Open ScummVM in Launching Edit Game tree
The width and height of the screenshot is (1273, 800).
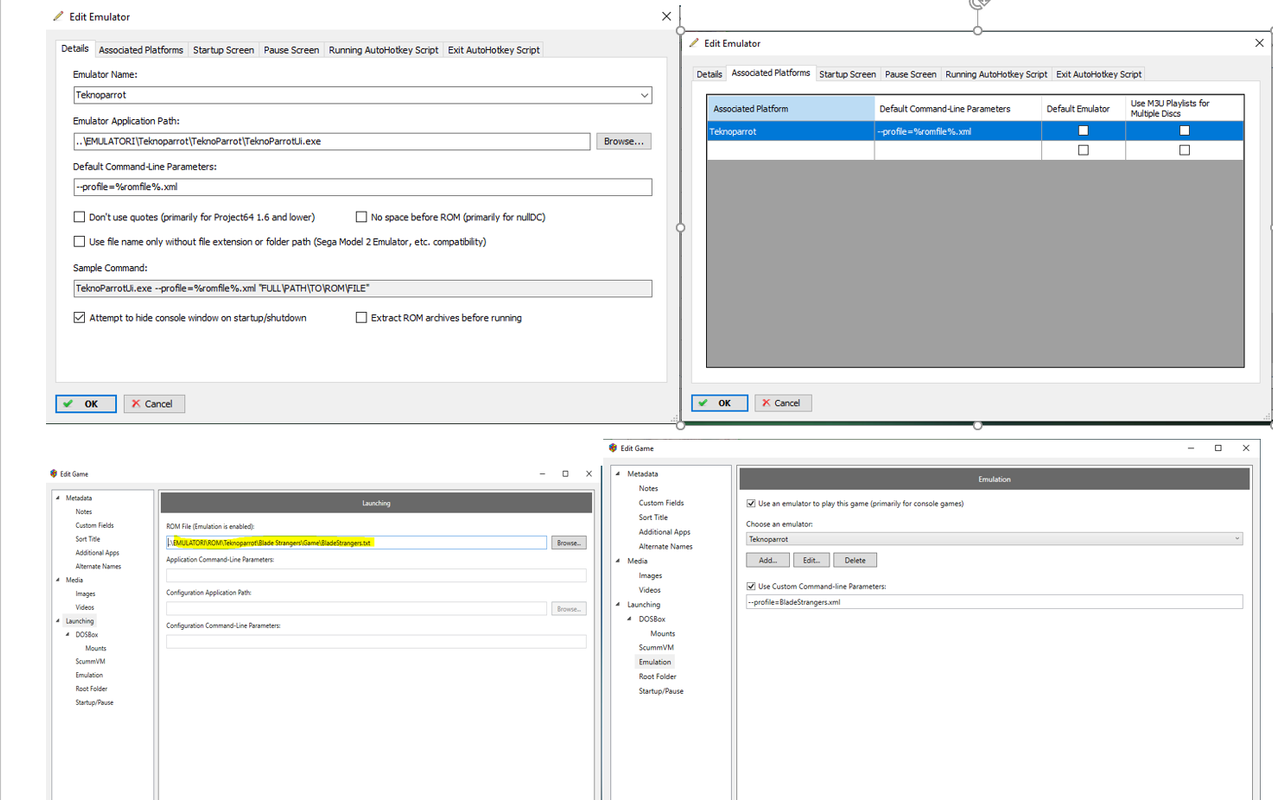[x=90, y=662]
